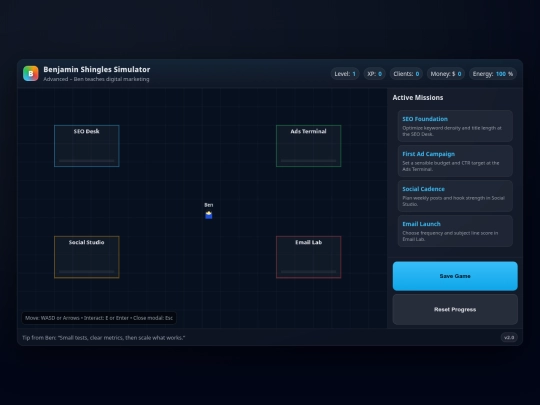This screenshot has width=540, height=405.
Task: Select the Social Cadence mission card
Action: point(455,196)
